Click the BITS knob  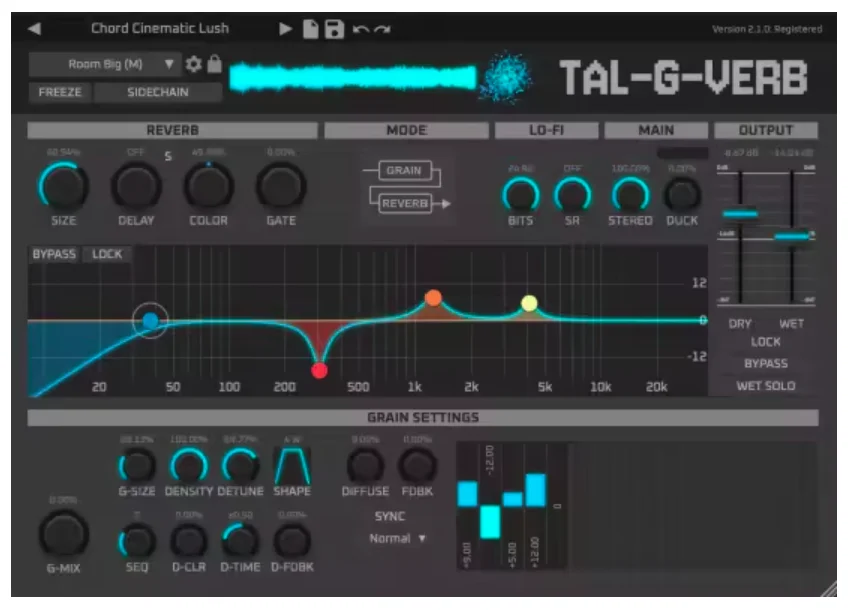point(521,195)
